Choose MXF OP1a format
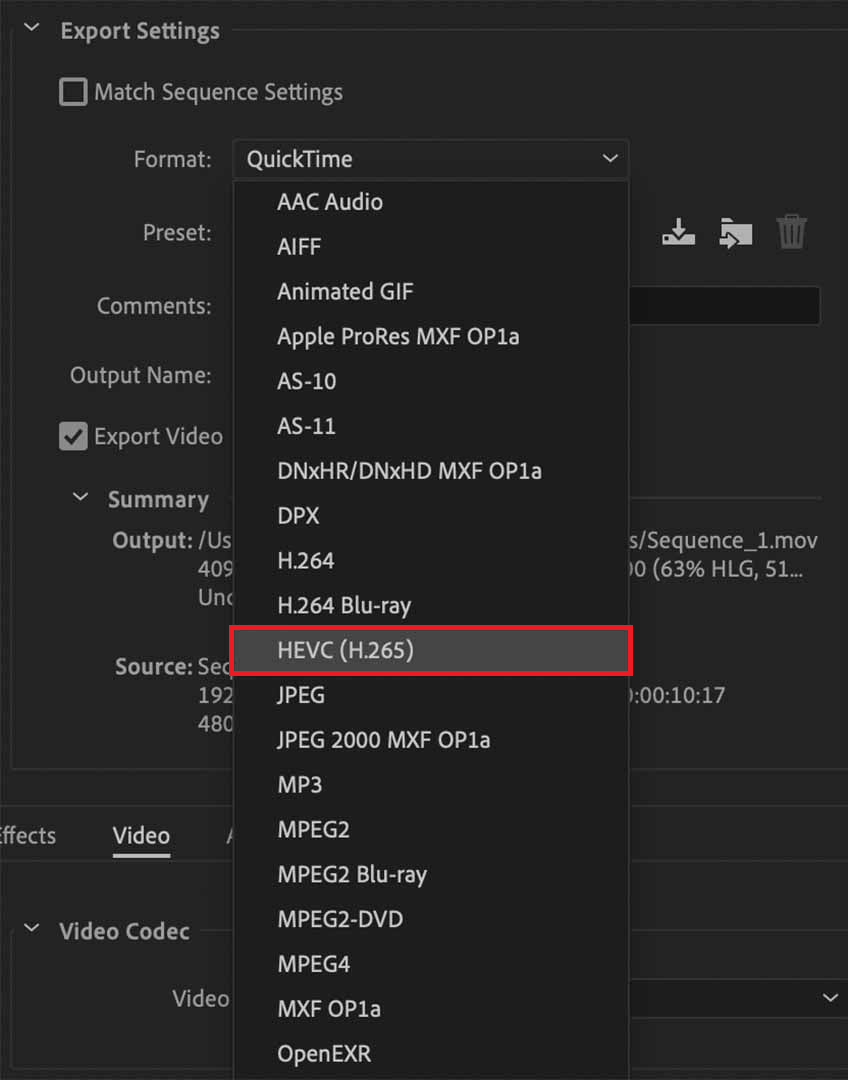Viewport: 848px width, 1080px height. click(431, 1008)
